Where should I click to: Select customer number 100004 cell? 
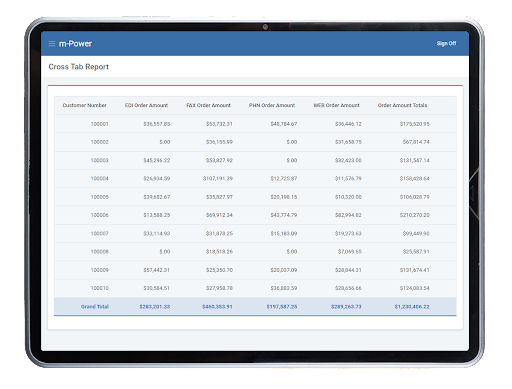point(100,179)
